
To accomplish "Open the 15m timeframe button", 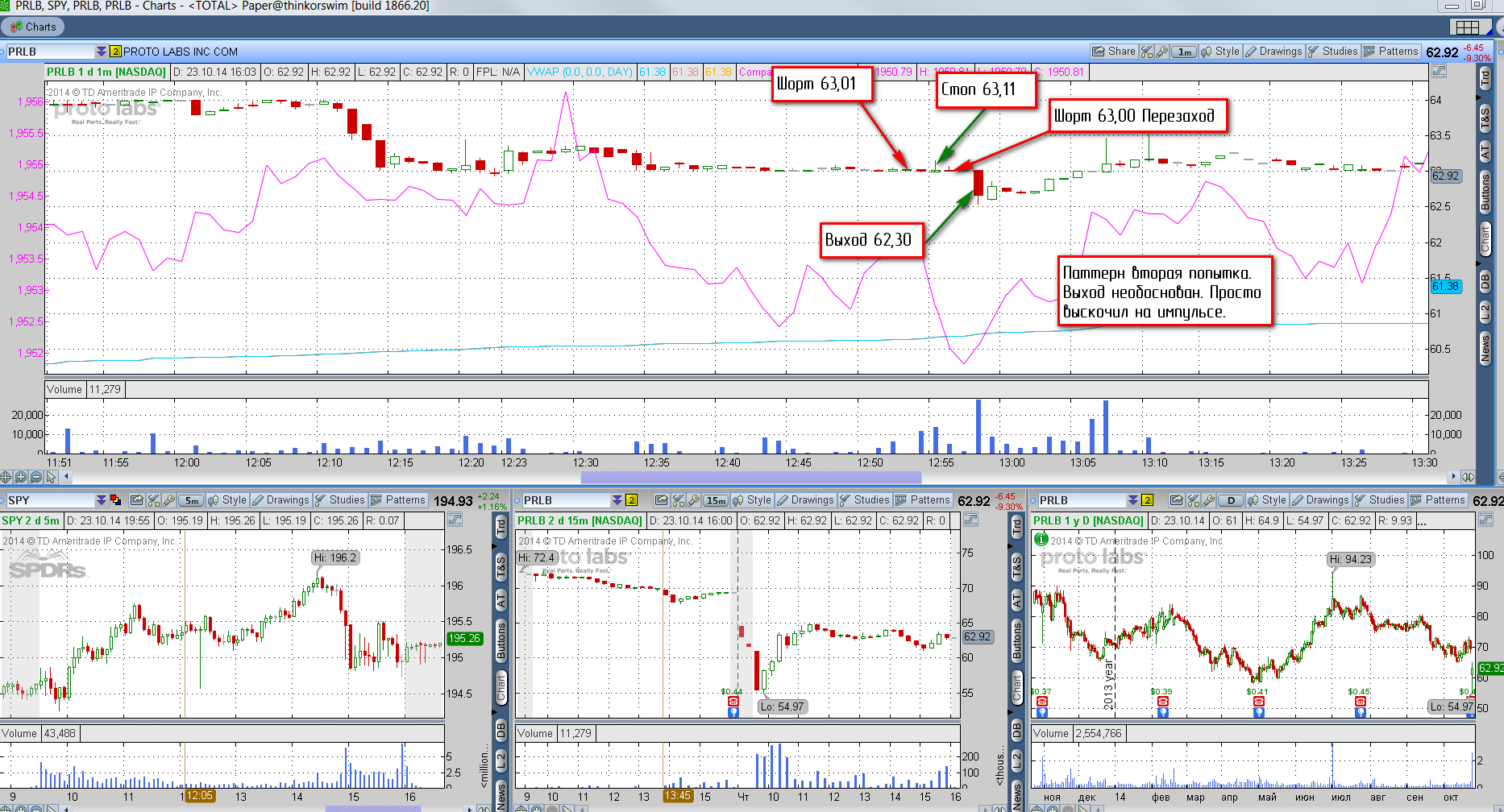I will click(x=716, y=500).
